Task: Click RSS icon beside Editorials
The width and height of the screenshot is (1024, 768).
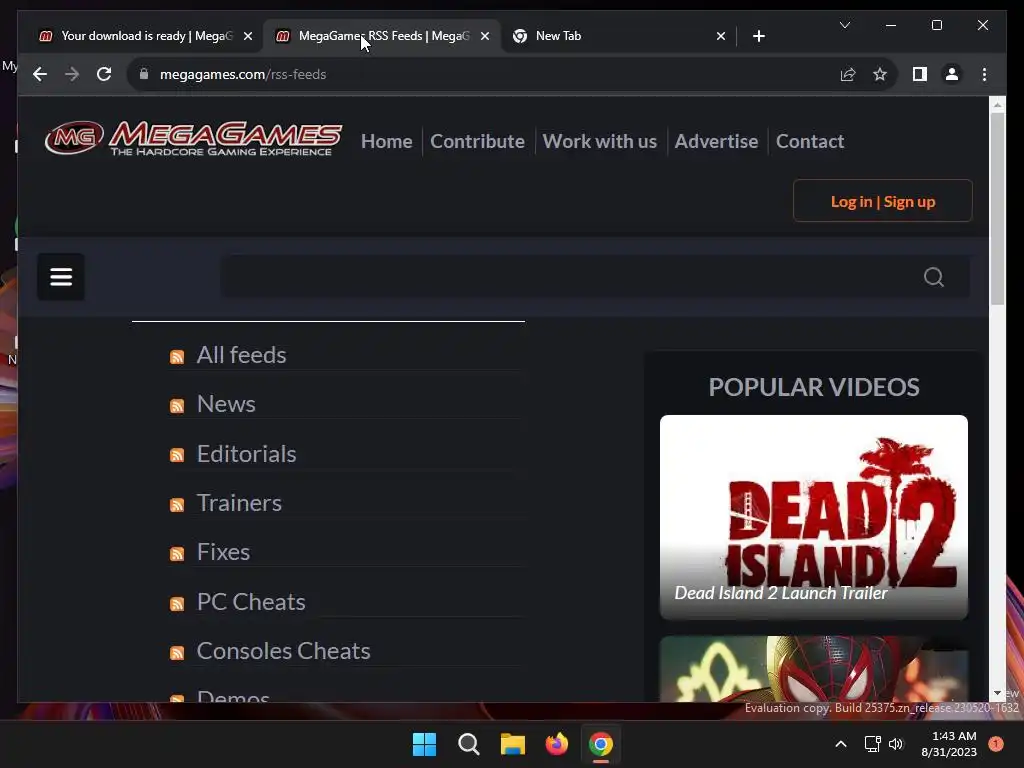Action: 177,455
